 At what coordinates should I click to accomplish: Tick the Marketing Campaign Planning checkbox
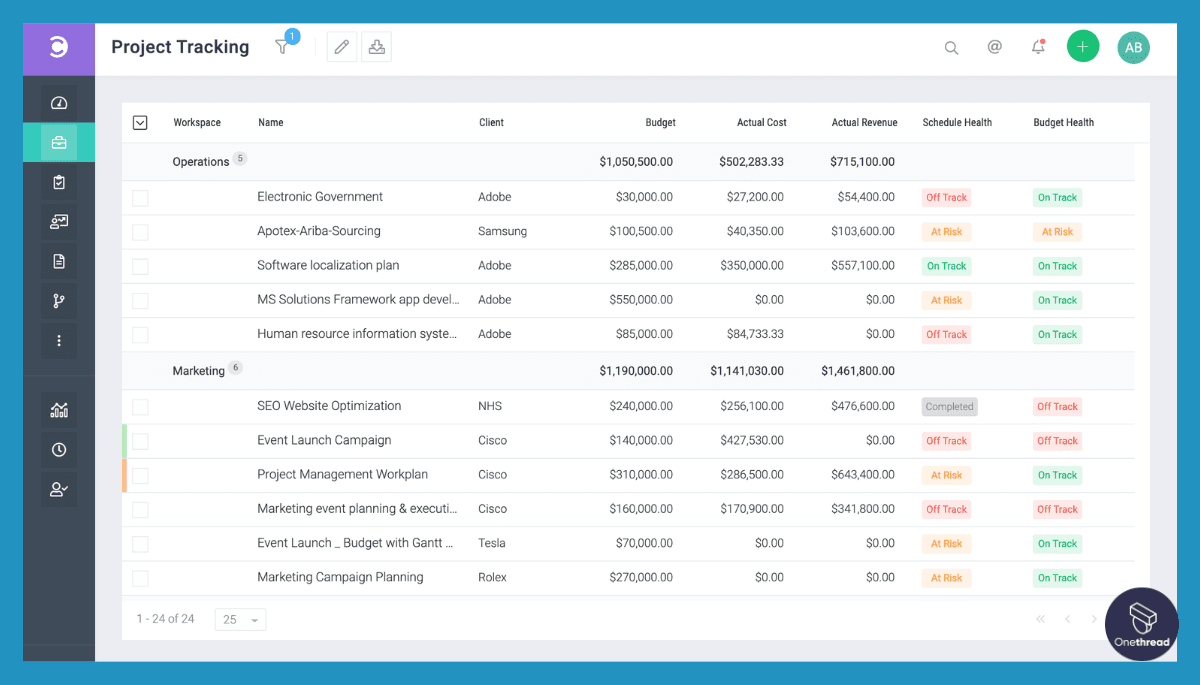pyautogui.click(x=140, y=578)
